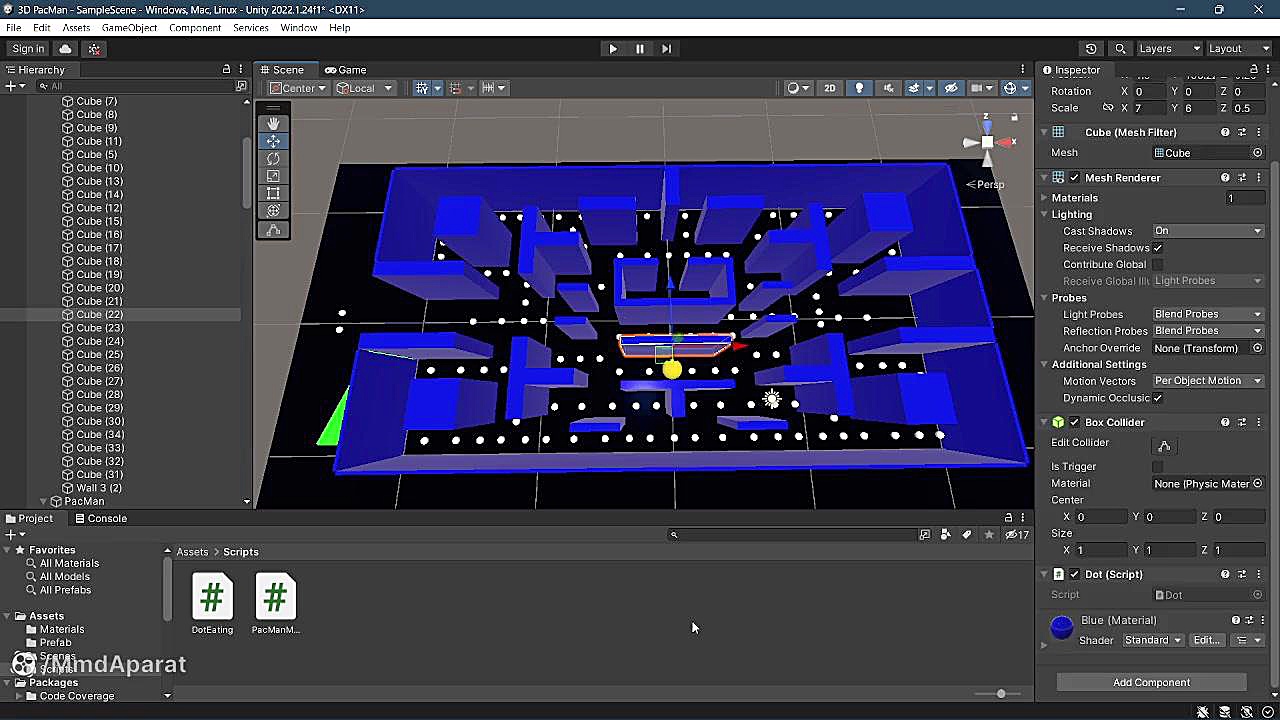This screenshot has width=1280, height=720.
Task: Open the Undo History icon
Action: coord(1091,48)
